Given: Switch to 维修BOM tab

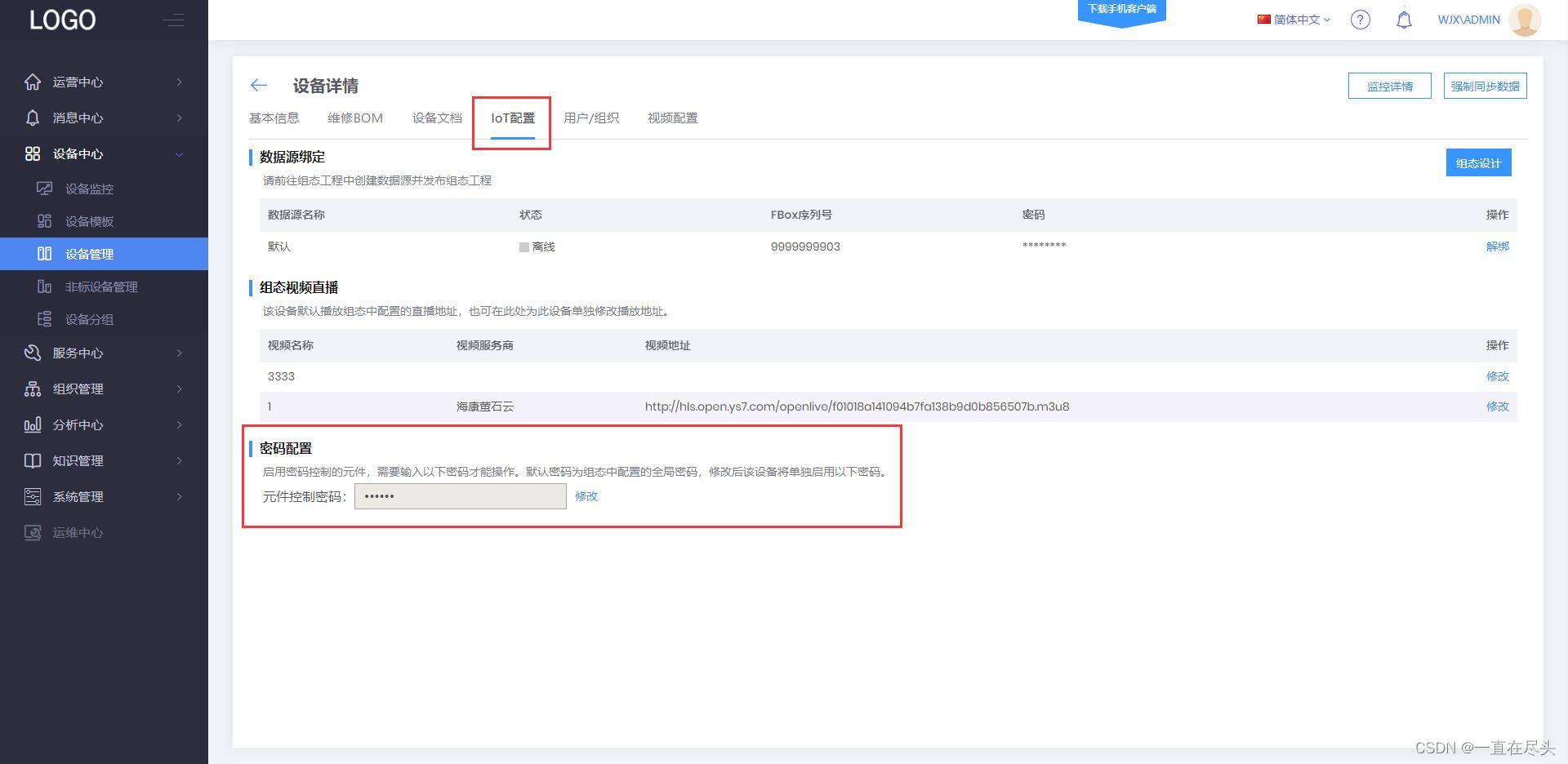Looking at the screenshot, I should click(x=355, y=118).
